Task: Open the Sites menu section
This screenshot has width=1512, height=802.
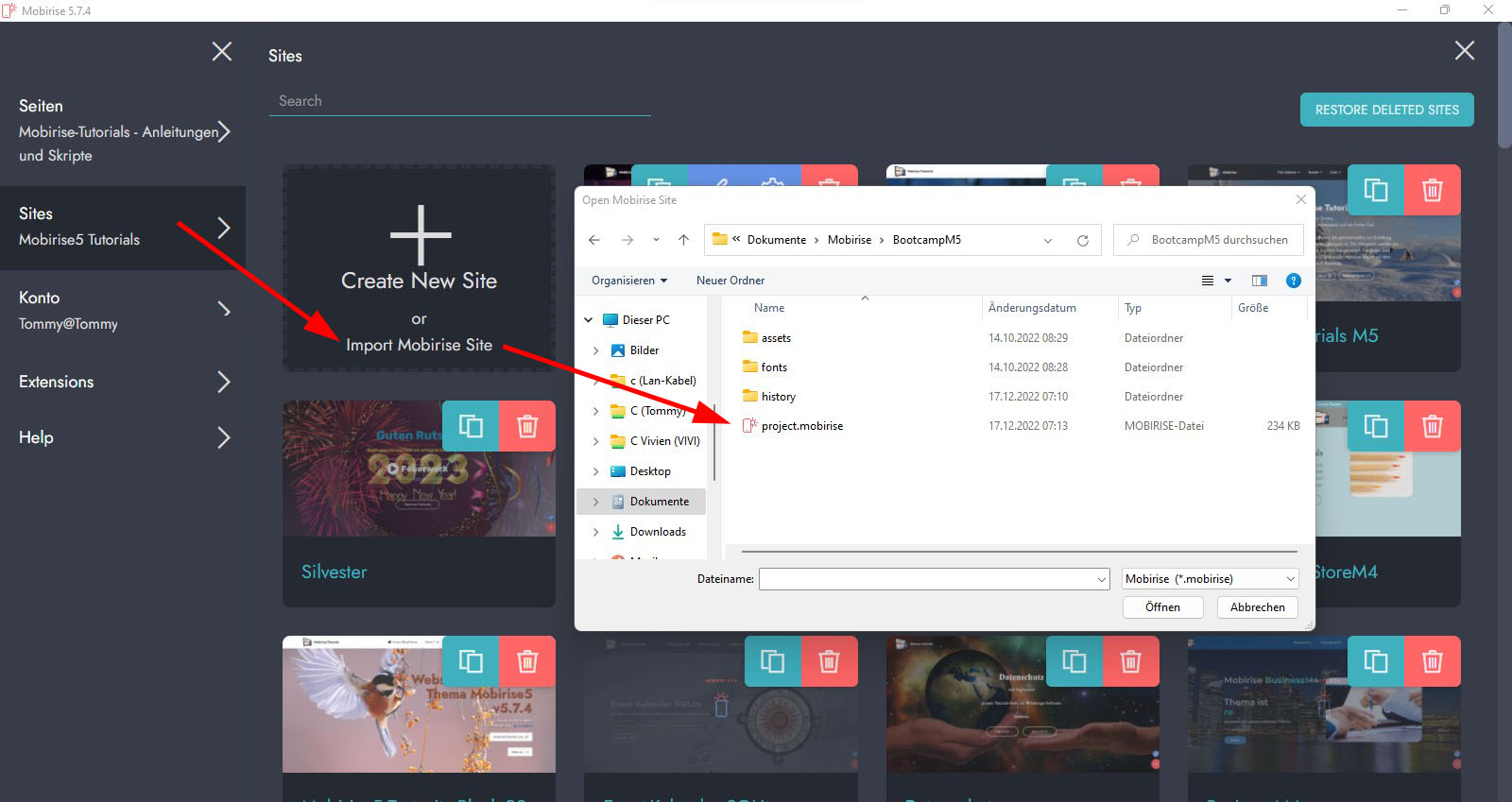Action: [x=123, y=228]
